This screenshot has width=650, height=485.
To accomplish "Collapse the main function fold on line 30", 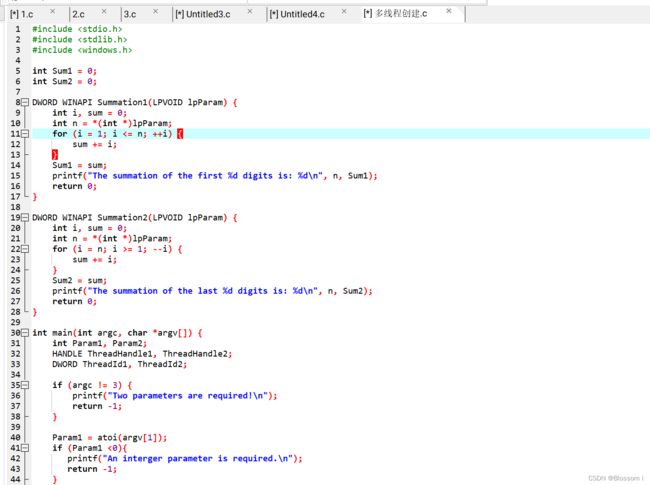I will click(25, 332).
